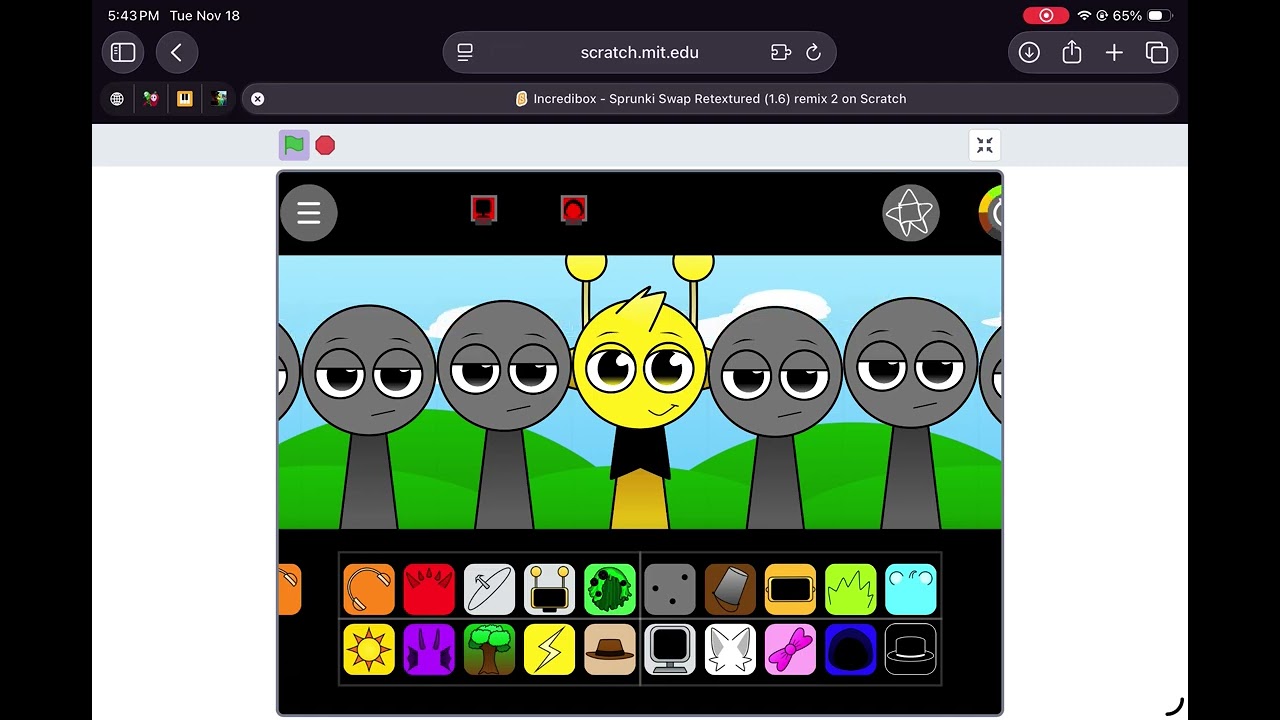Image resolution: width=1280 pixels, height=720 pixels.
Task: Click the scratch.mit.edu address bar
Action: pos(640,52)
